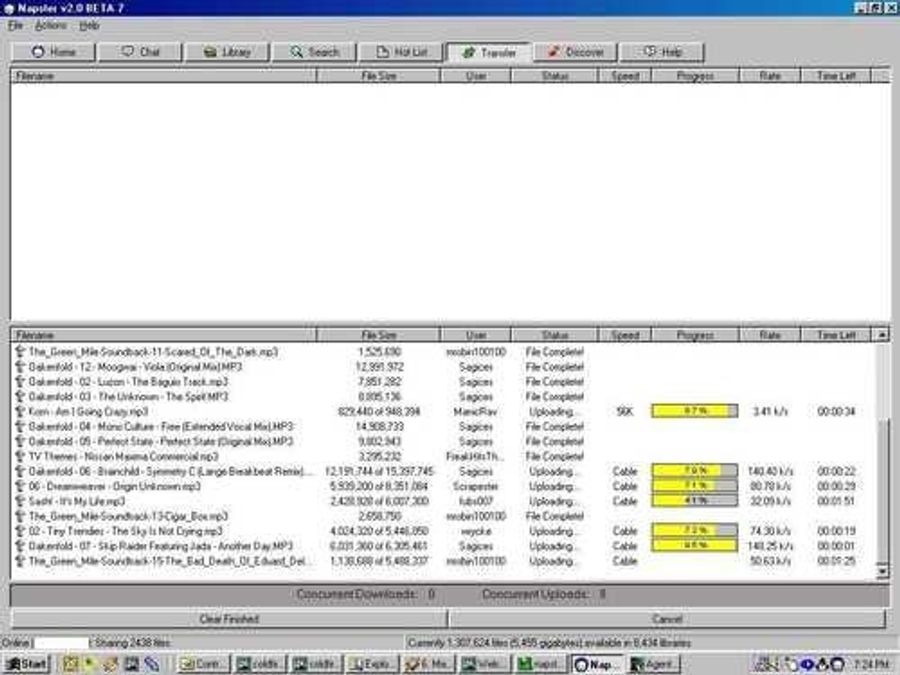Viewport: 900px width, 675px height.
Task: Click the Cancel button
Action: (x=668, y=619)
